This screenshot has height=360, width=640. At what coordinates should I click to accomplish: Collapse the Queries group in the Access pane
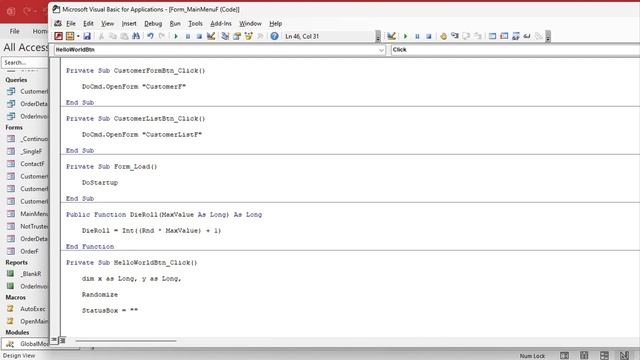(16, 80)
